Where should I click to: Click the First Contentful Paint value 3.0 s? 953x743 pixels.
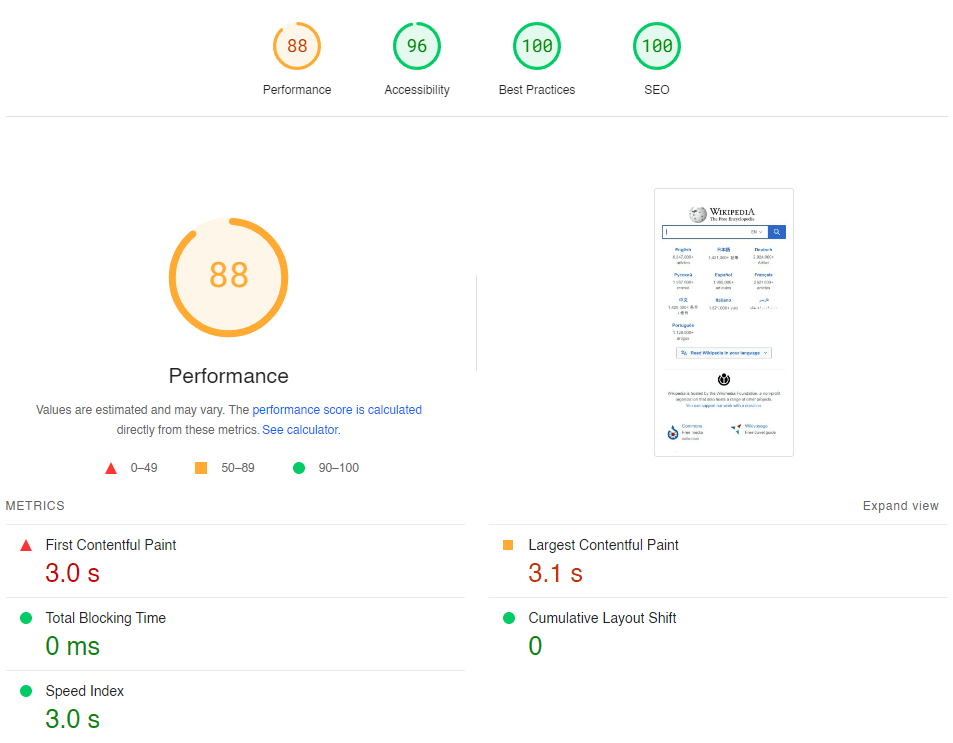pos(72,573)
